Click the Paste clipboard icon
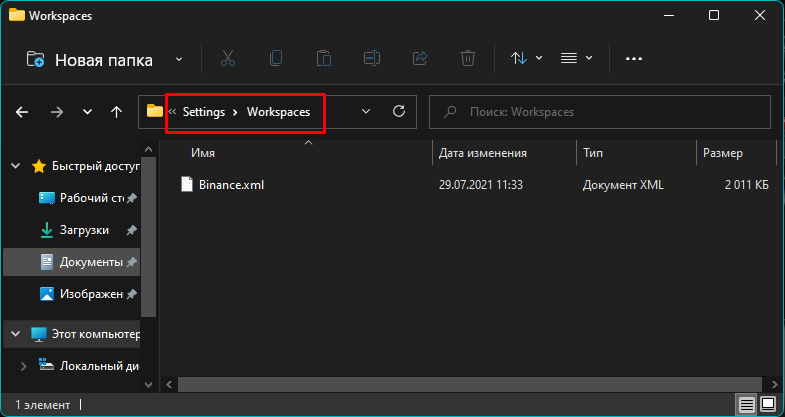This screenshot has width=785, height=417. click(323, 58)
